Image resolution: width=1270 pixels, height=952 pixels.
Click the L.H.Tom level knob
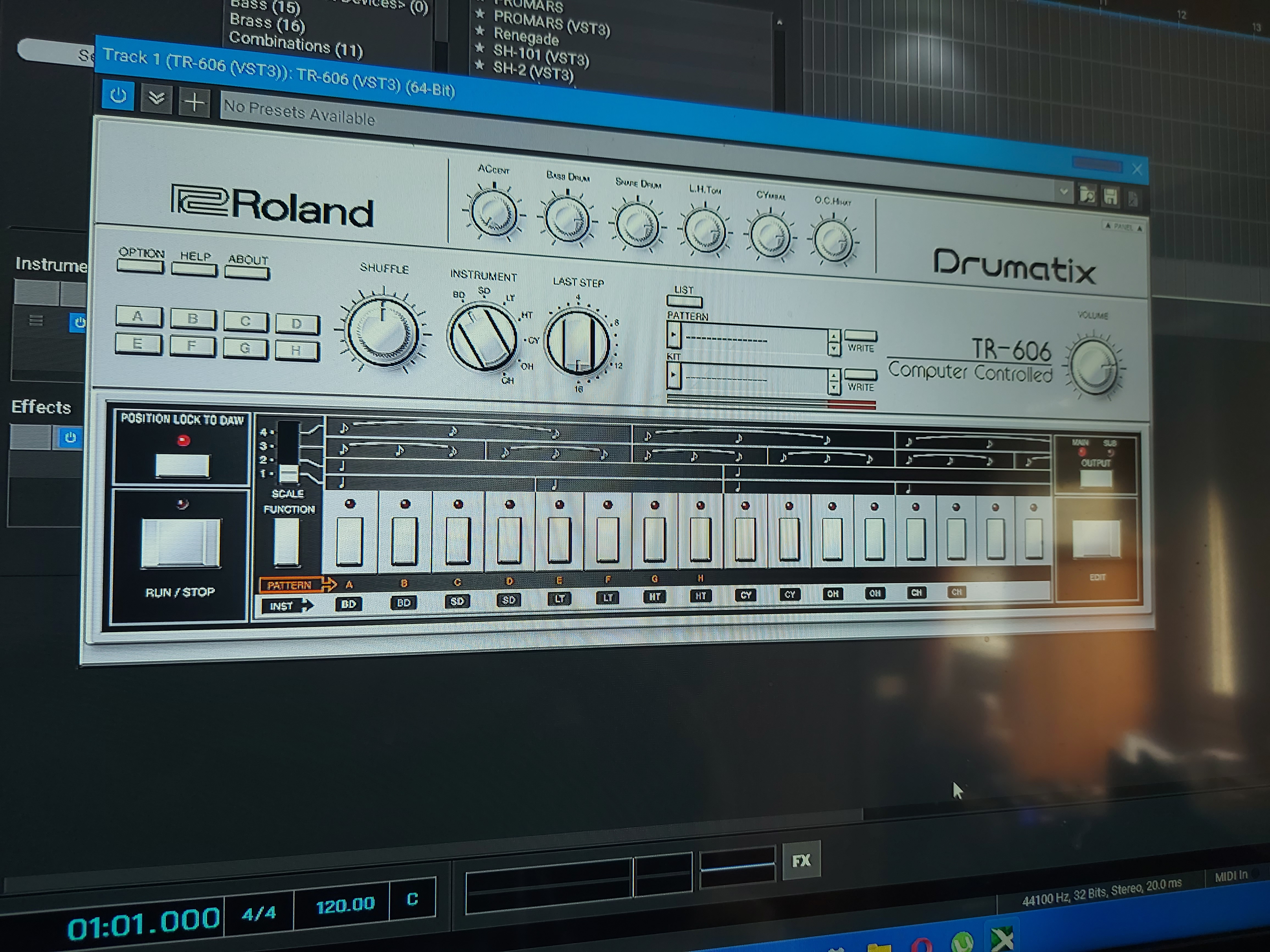click(x=704, y=231)
